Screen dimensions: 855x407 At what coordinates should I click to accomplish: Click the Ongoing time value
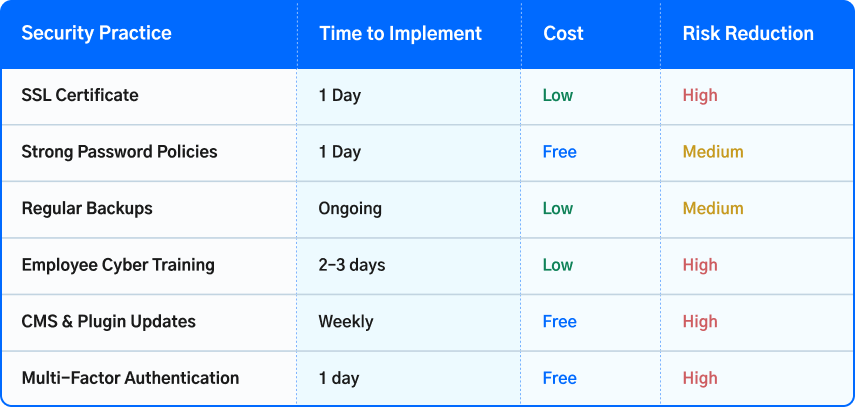pyautogui.click(x=350, y=208)
